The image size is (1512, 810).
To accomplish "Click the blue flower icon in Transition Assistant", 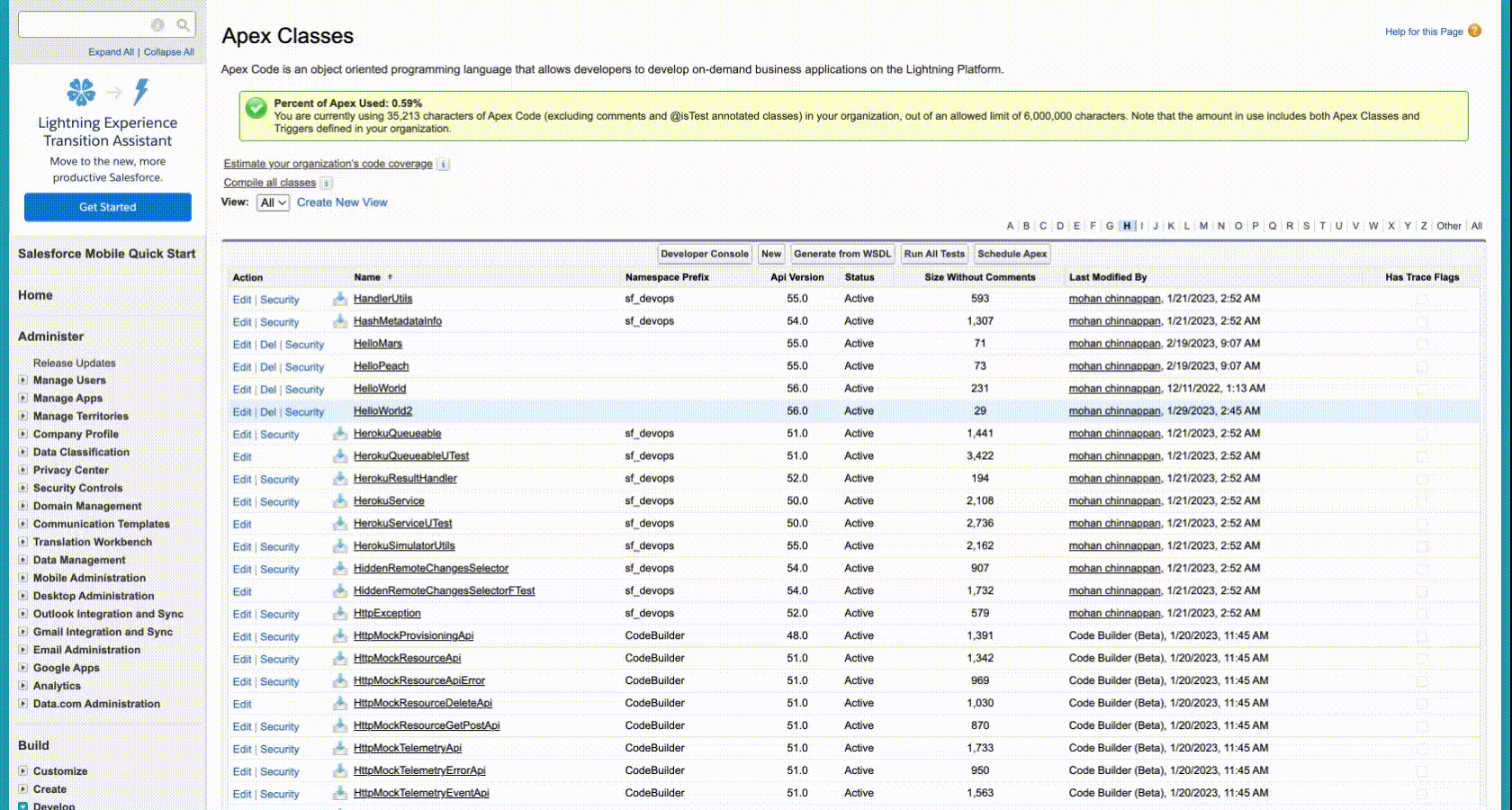I will (x=81, y=91).
